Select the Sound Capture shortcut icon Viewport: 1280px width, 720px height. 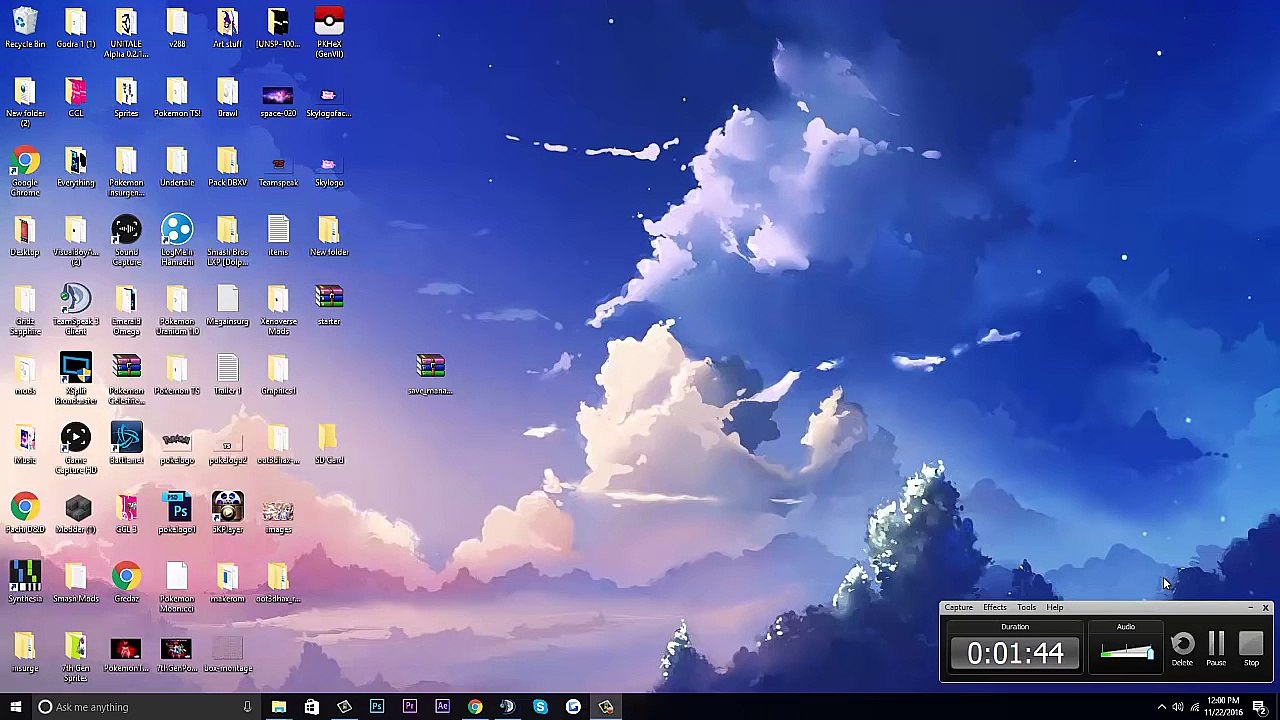126,241
